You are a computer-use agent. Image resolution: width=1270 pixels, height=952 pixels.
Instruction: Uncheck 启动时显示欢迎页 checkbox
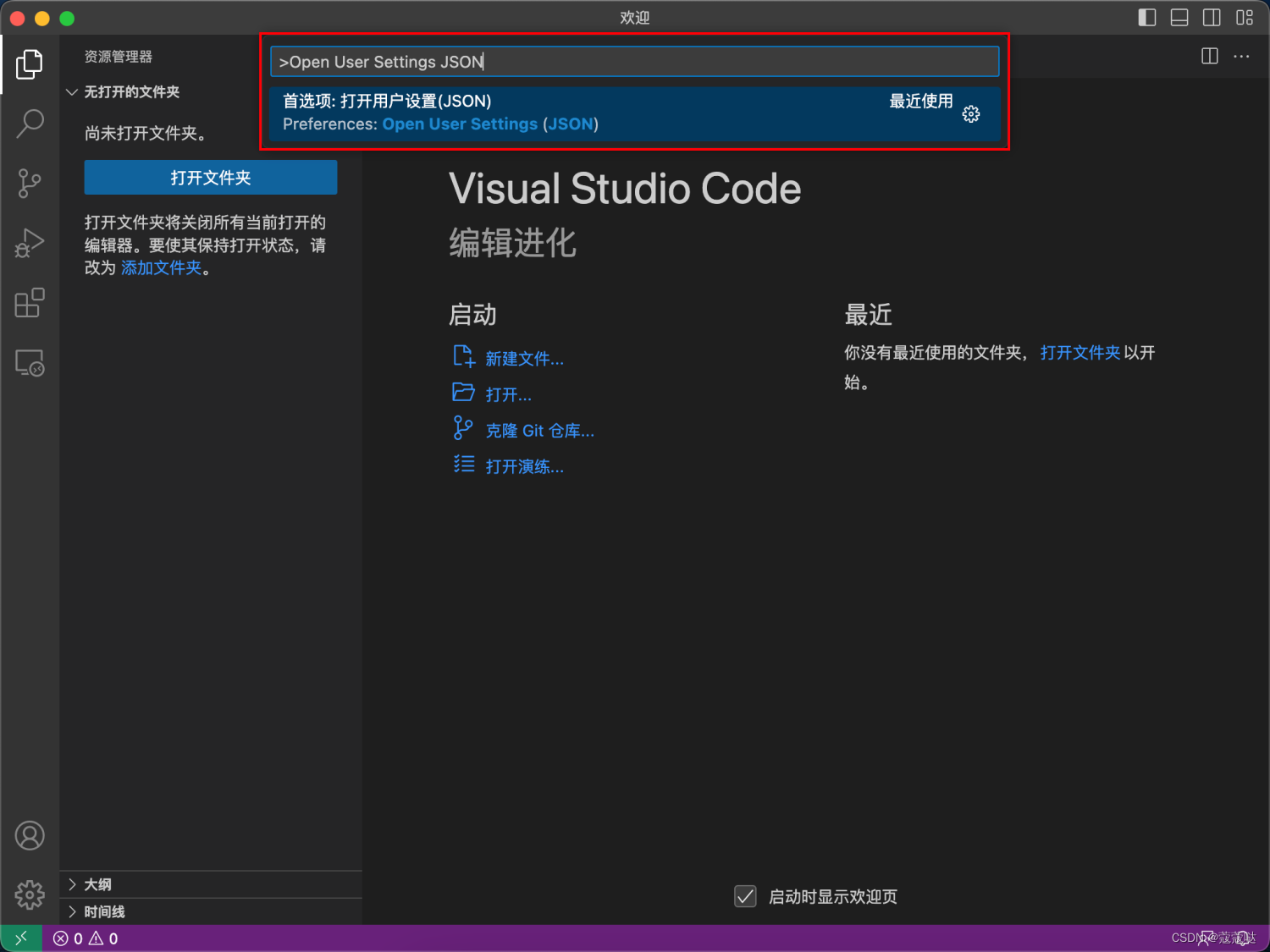click(x=745, y=896)
